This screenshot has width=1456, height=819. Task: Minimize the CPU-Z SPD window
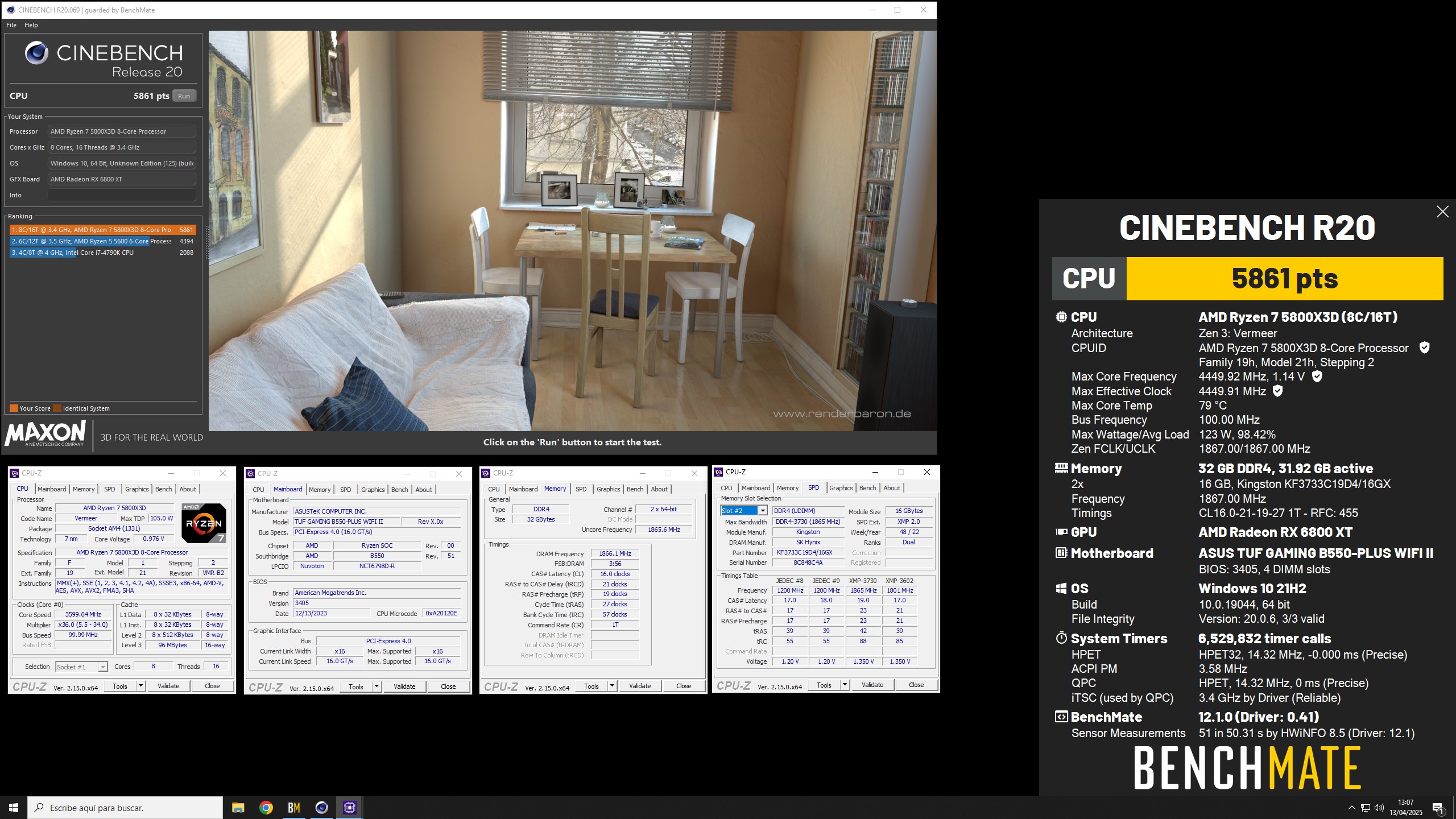point(875,472)
